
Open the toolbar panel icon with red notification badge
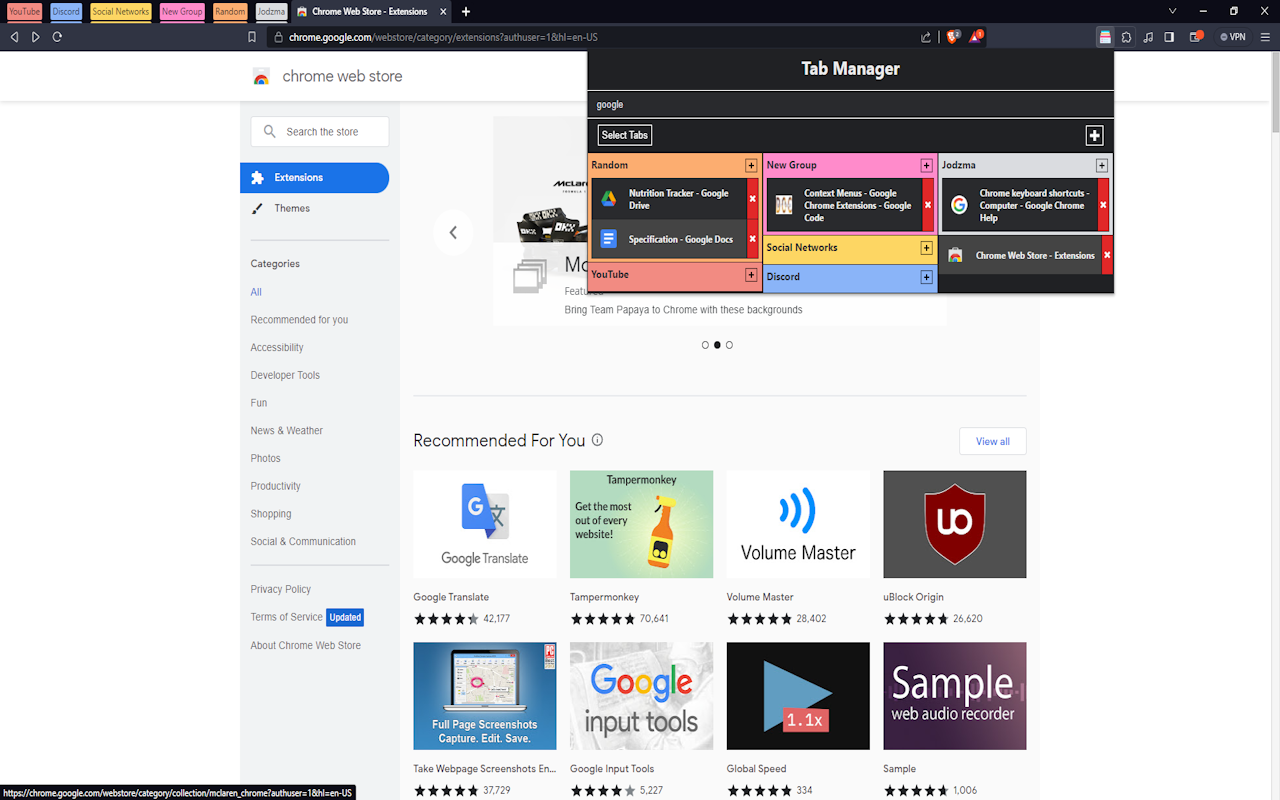(1196, 36)
